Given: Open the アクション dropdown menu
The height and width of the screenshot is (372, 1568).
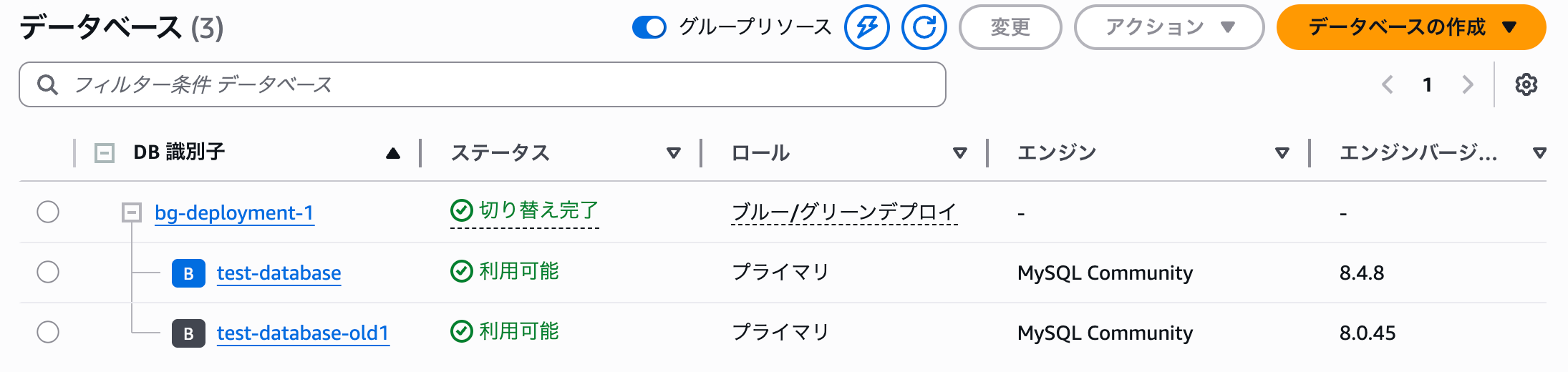Looking at the screenshot, I should [1168, 27].
